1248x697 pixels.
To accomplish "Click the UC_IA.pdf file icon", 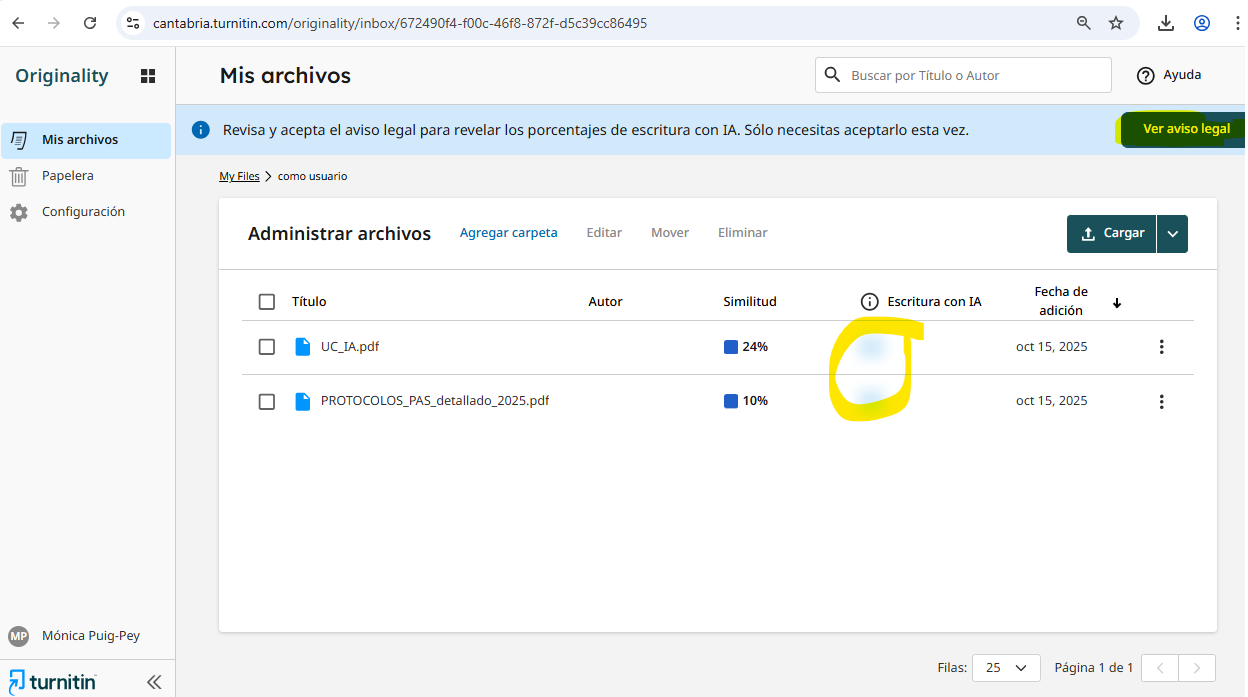I will pos(302,347).
